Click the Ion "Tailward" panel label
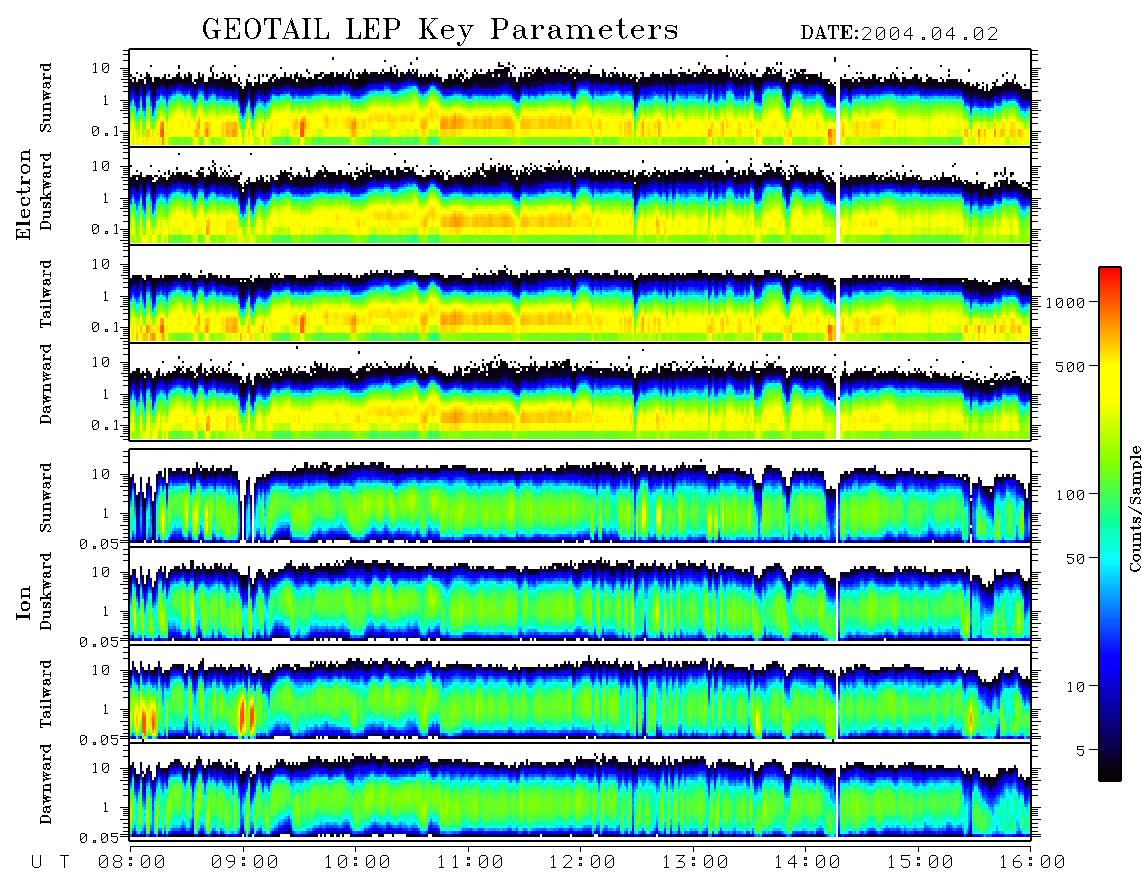Screen dimensions: 1142x880 pyautogui.click(x=46, y=694)
